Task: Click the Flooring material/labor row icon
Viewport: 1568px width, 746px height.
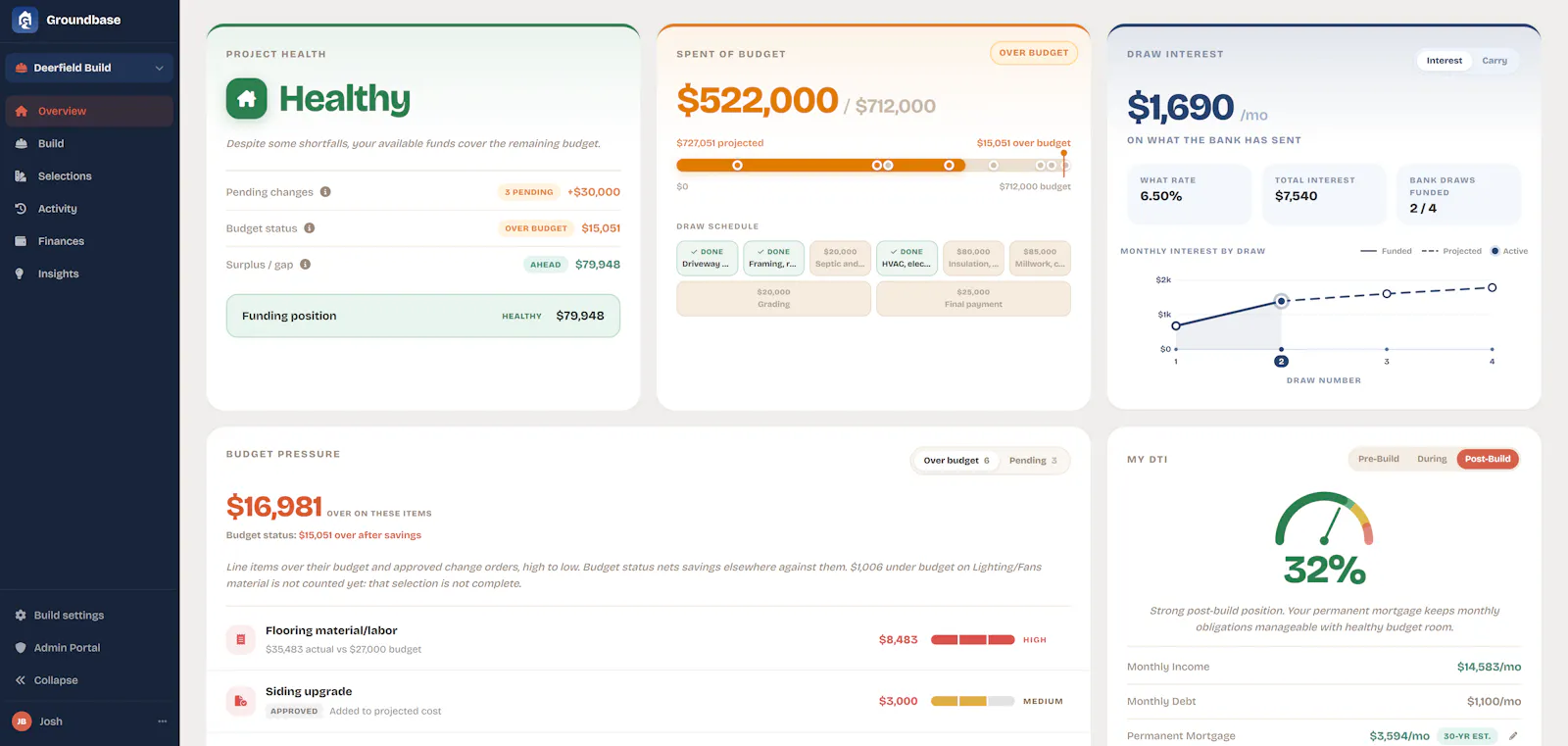Action: tap(241, 639)
